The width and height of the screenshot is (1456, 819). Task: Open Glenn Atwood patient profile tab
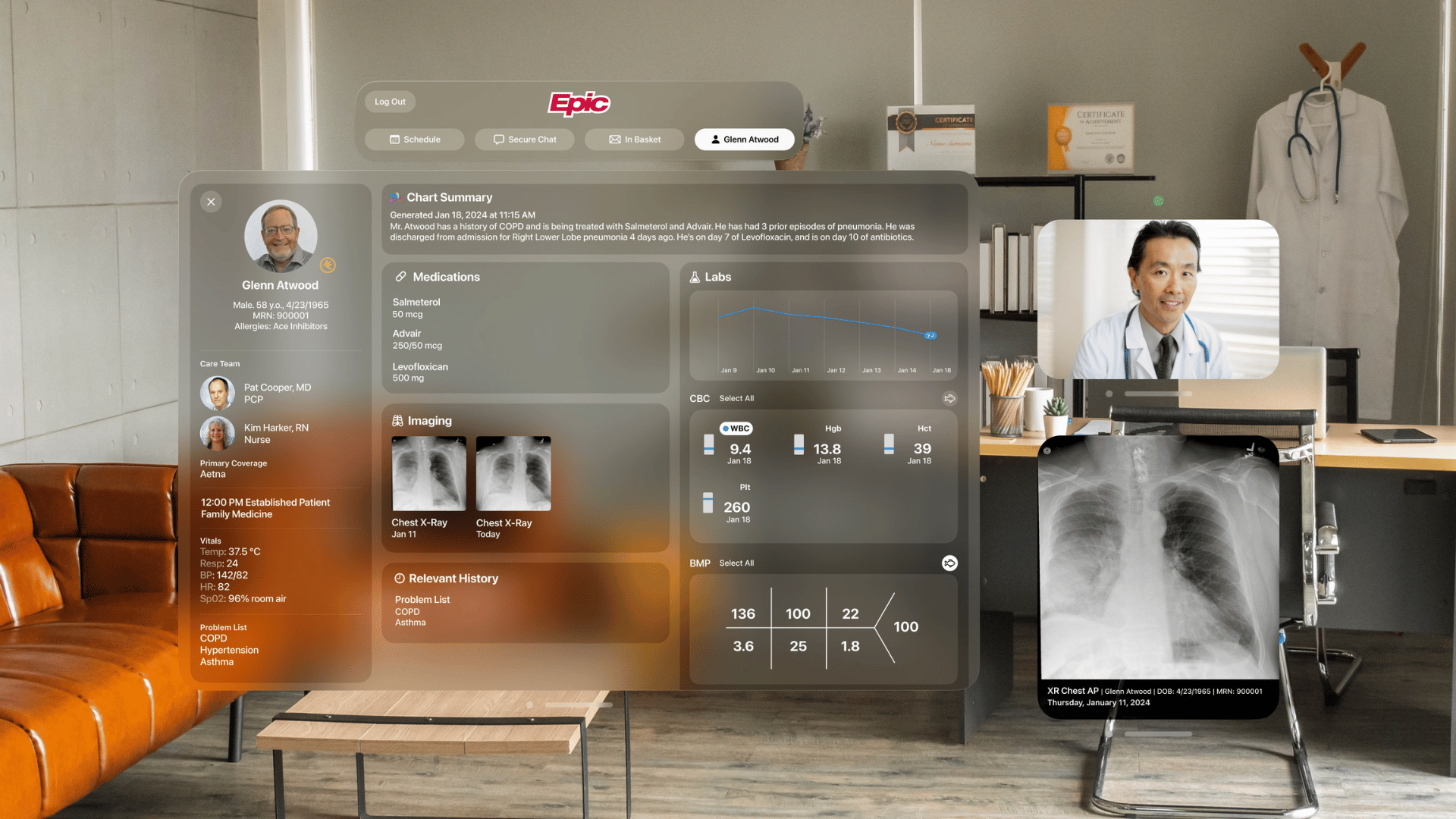(x=745, y=139)
